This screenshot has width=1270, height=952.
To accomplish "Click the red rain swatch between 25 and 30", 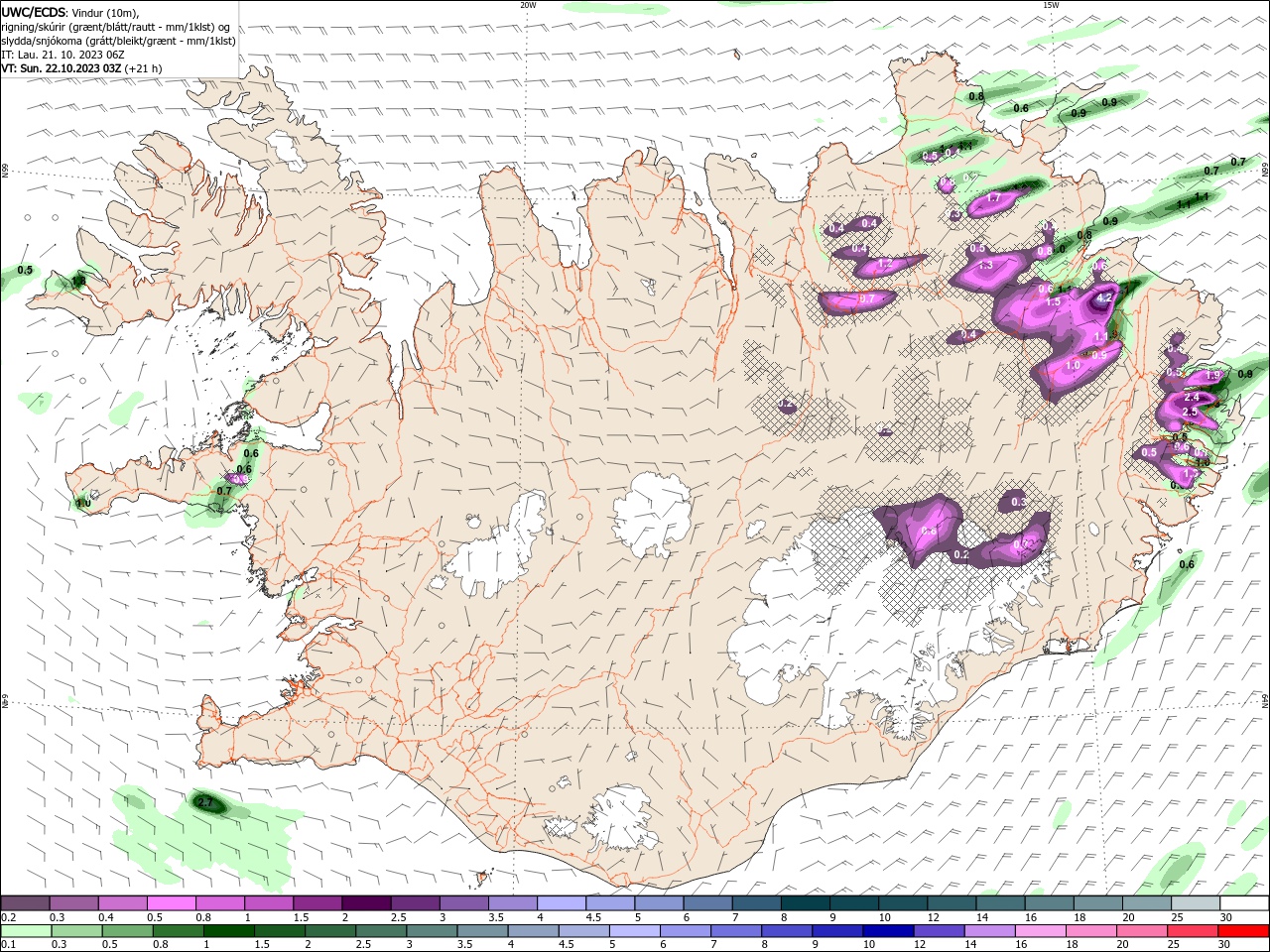I will (x=1192, y=931).
